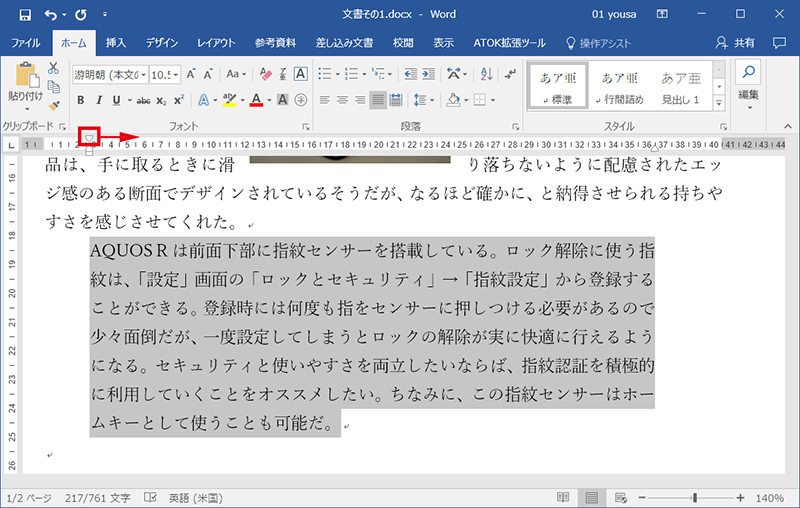800x508 pixels.
Task: Open the font name dropdown 游明朝
Action: [x=144, y=75]
